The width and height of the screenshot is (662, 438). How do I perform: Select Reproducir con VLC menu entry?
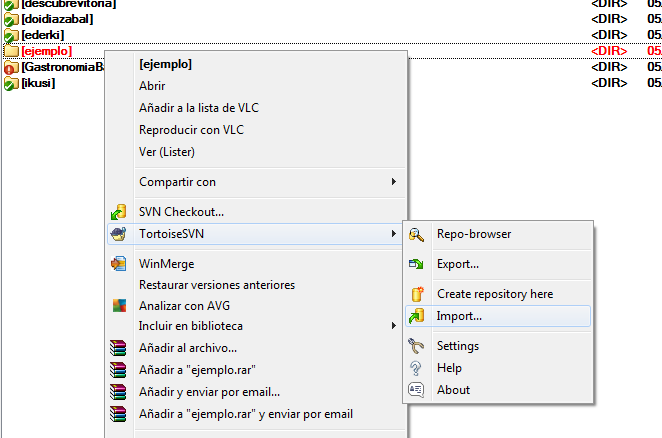[x=191, y=130]
